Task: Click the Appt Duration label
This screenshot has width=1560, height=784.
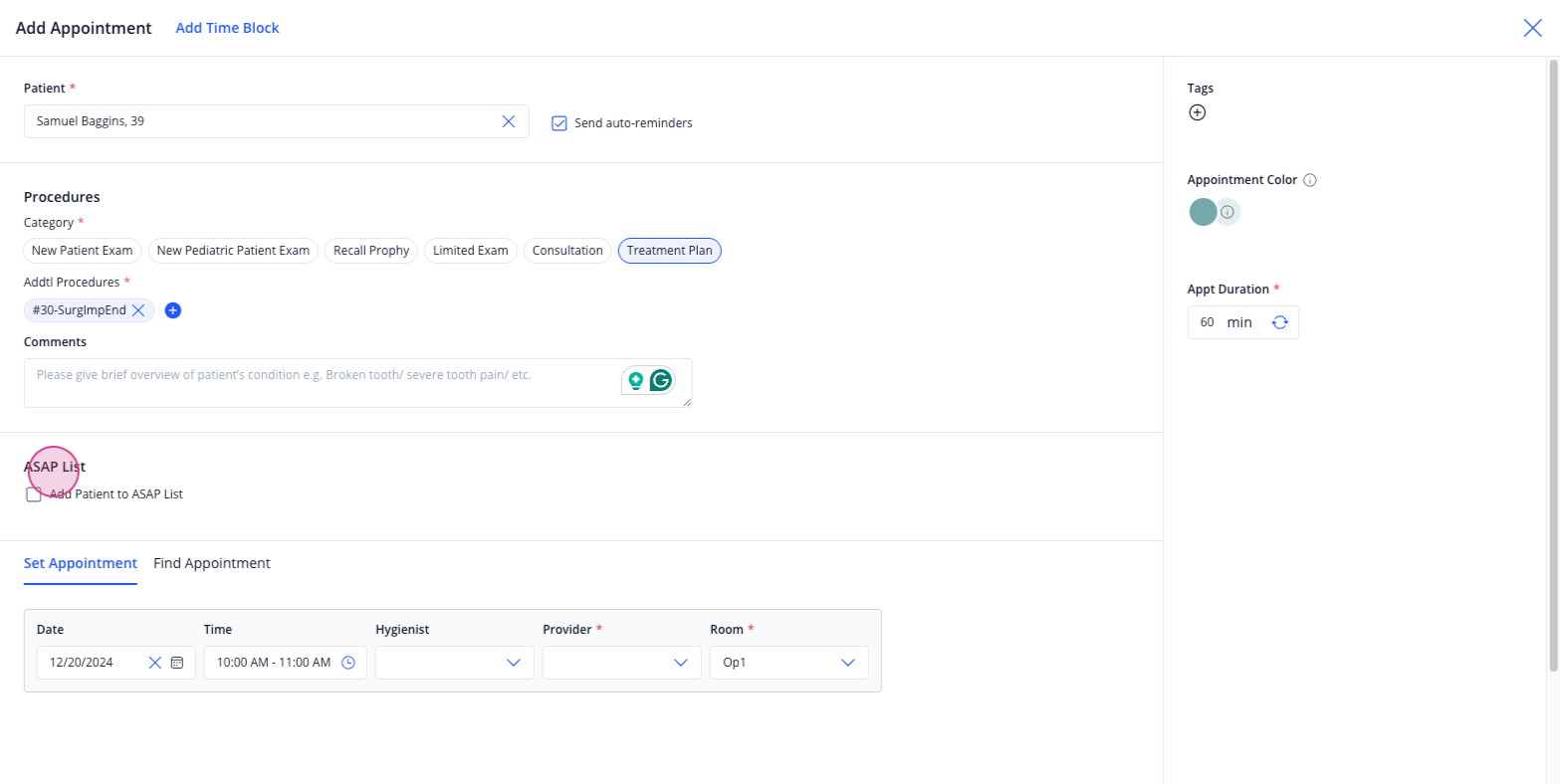Action: pos(1228,290)
